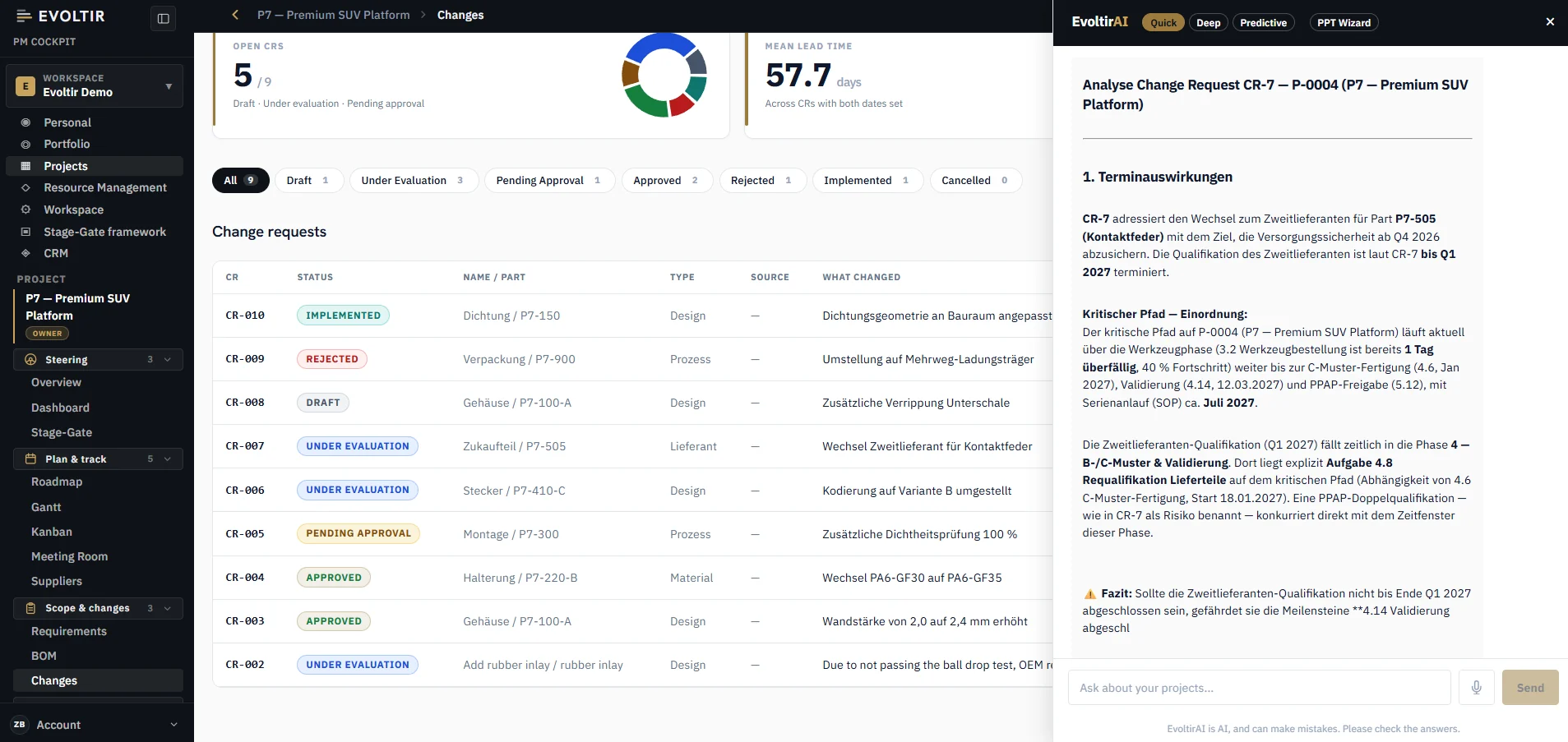The width and height of the screenshot is (1568, 742).
Task: Open change request CR-007 row
Action: tap(632, 446)
